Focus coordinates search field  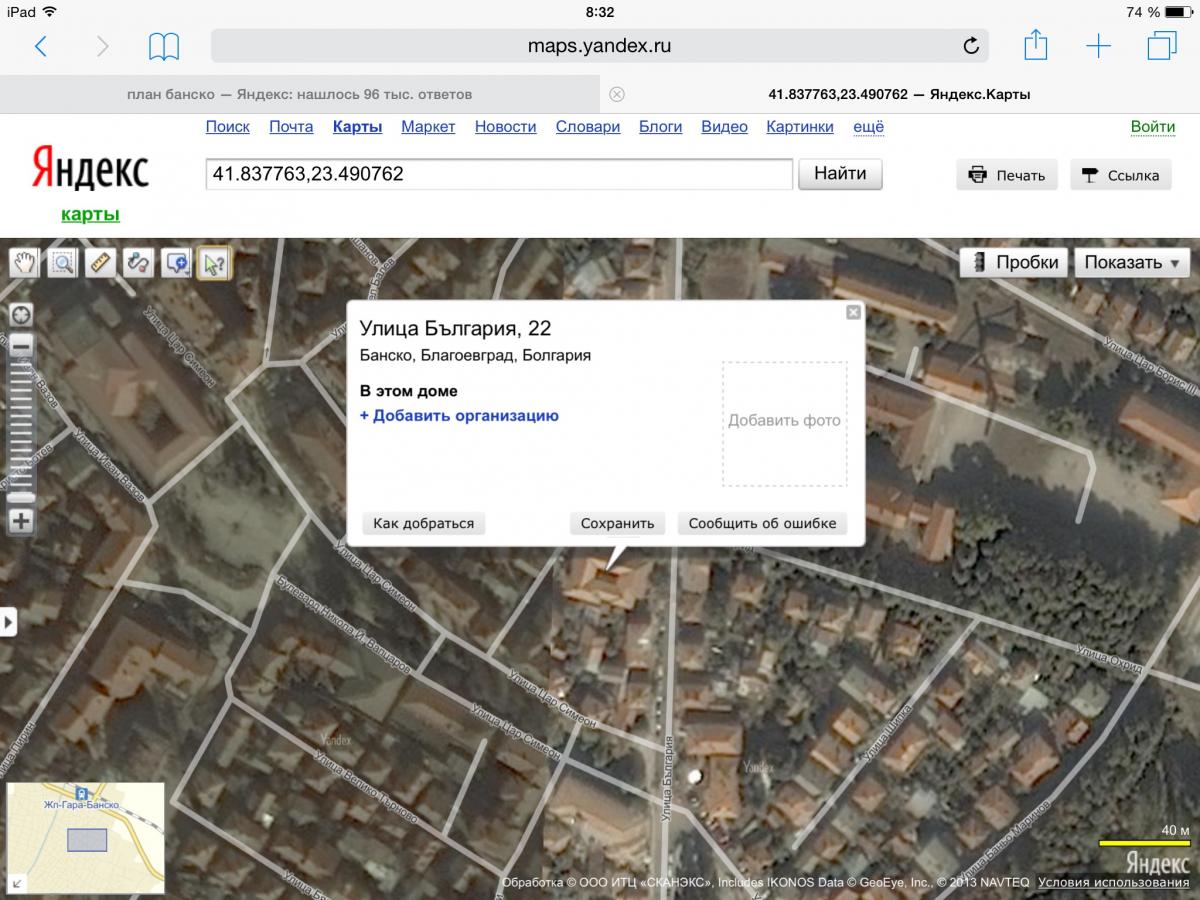[499, 174]
